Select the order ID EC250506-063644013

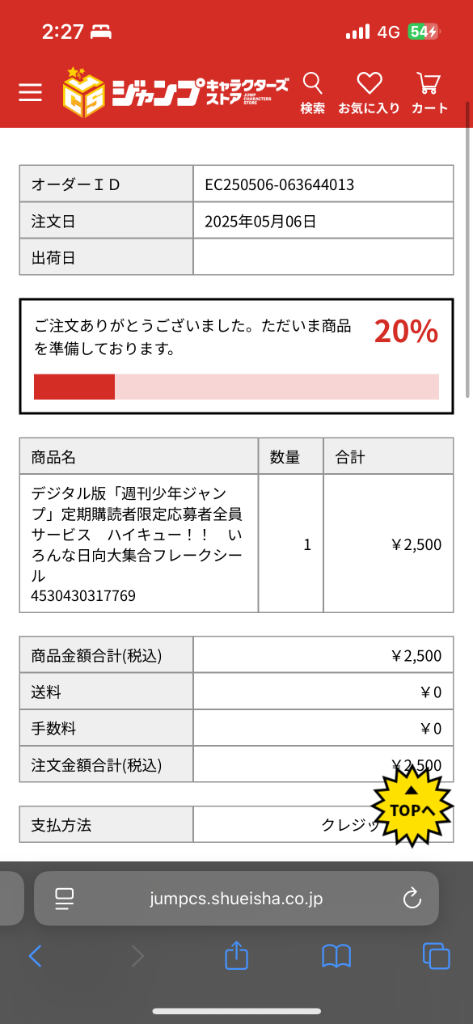[280, 185]
